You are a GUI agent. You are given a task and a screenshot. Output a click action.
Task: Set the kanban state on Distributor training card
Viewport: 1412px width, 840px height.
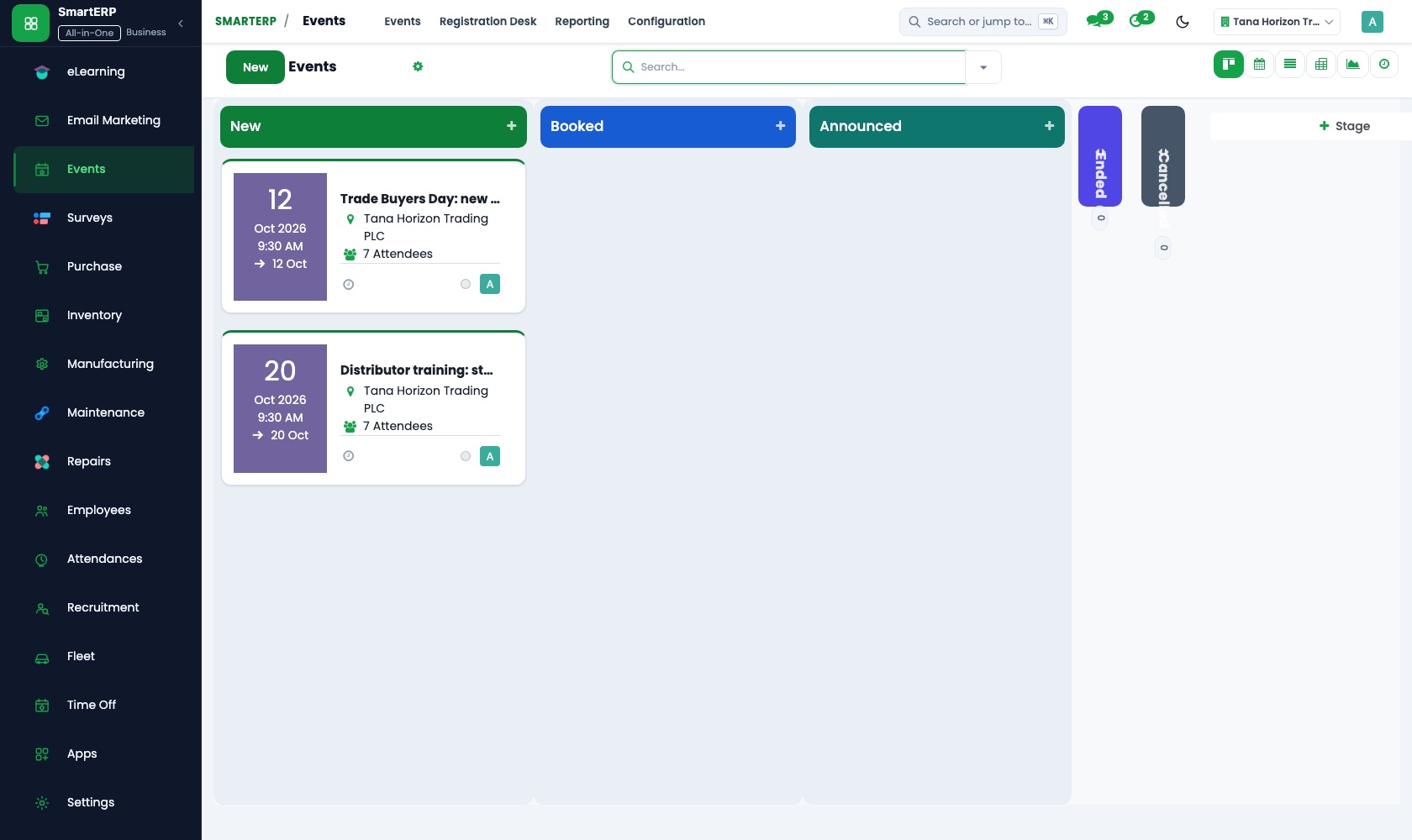pyautogui.click(x=466, y=456)
